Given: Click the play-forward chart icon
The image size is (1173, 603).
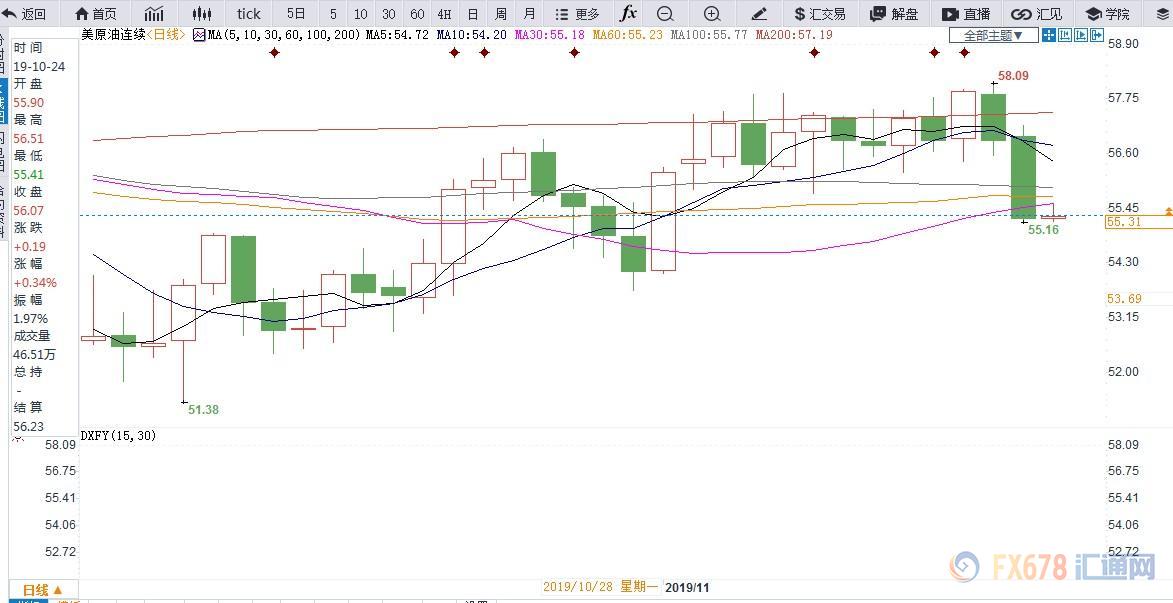Looking at the screenshot, I should click(1080, 34).
